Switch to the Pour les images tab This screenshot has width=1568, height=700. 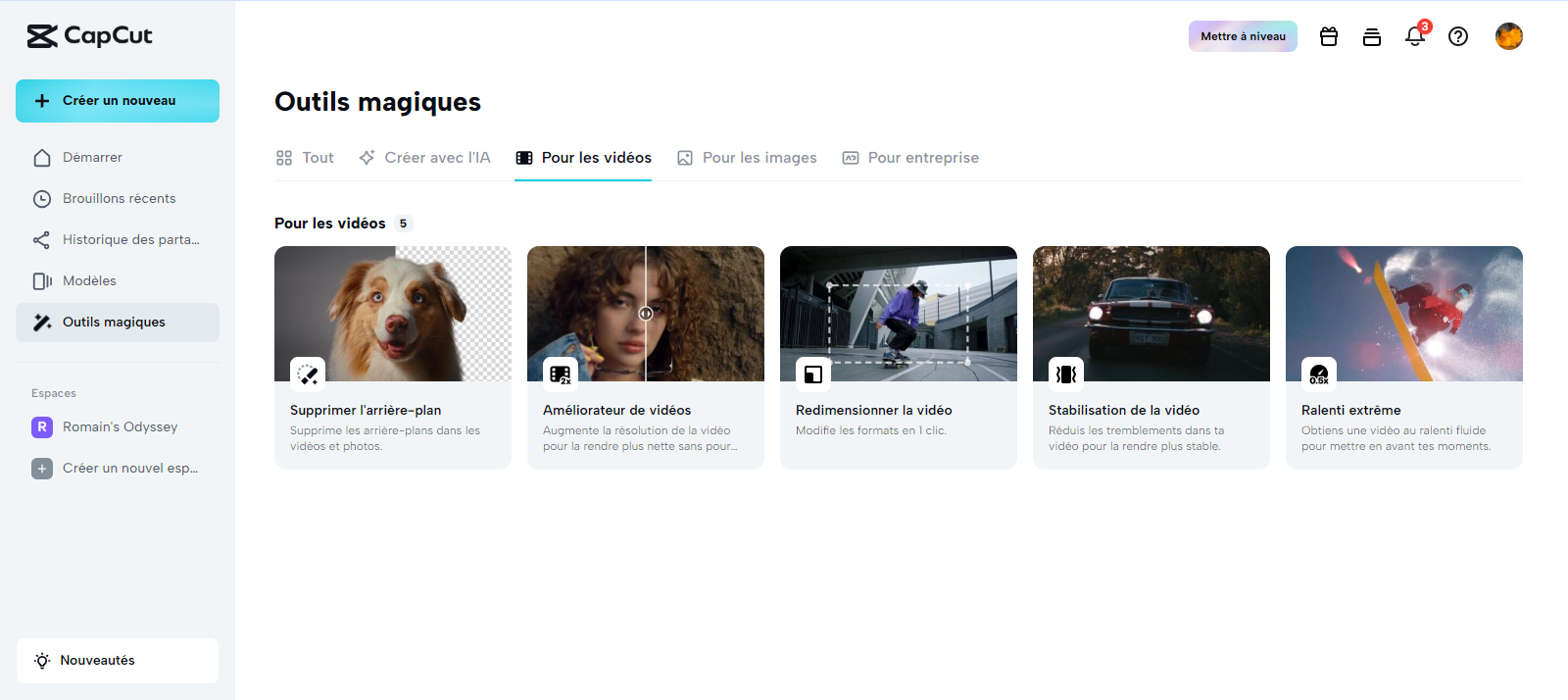tap(747, 158)
